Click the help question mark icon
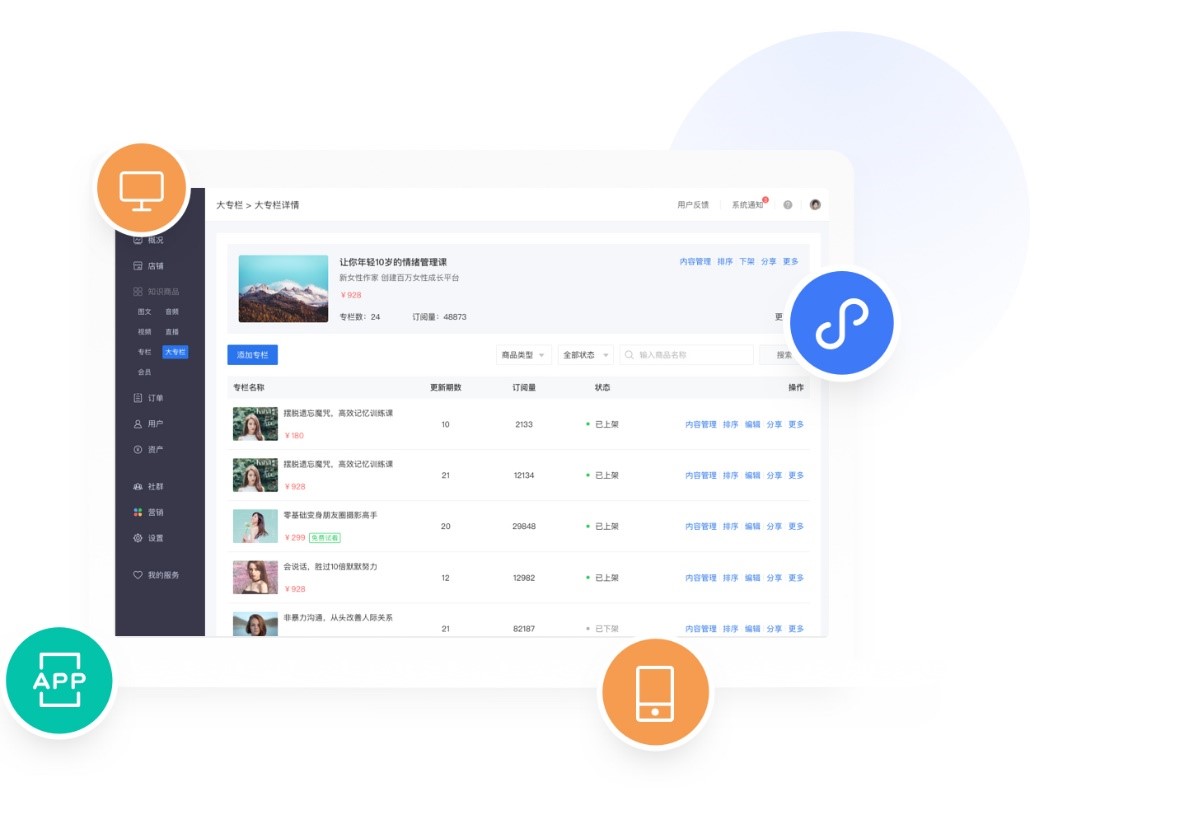This screenshot has width=1203, height=824. [x=788, y=205]
